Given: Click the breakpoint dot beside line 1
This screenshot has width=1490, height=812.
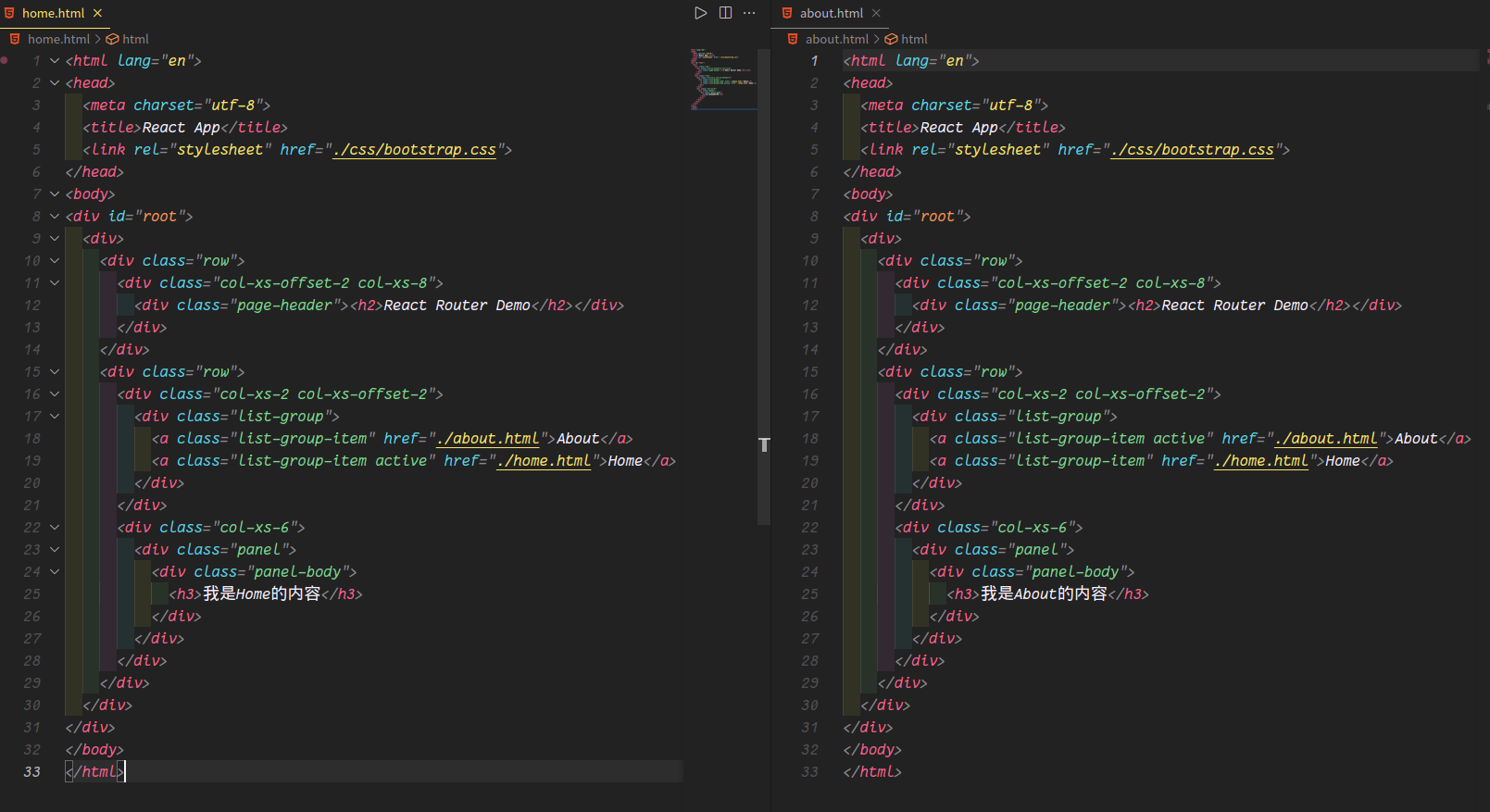Looking at the screenshot, I should coord(5,60).
